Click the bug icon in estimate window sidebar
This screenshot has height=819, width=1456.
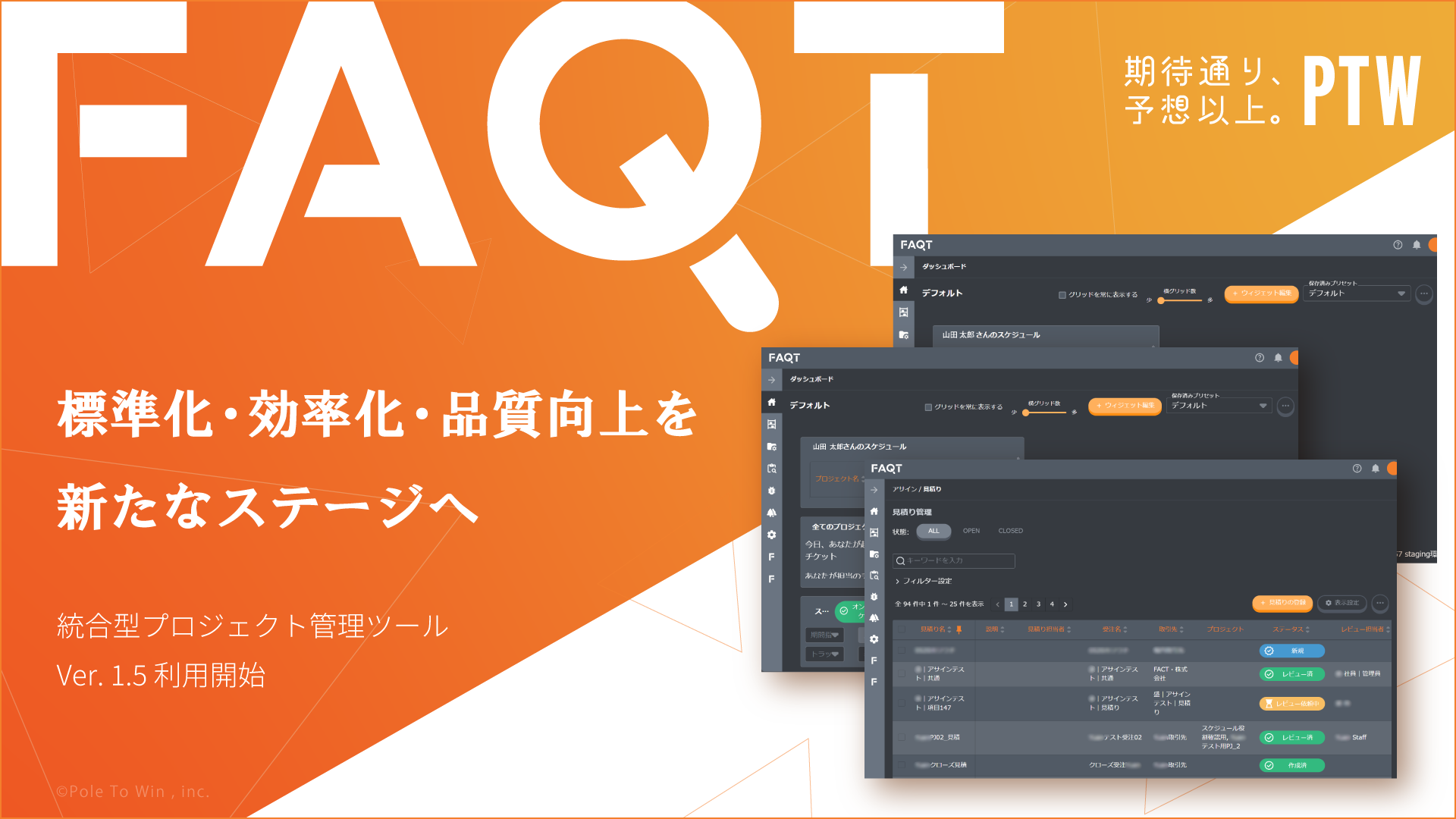tap(874, 597)
